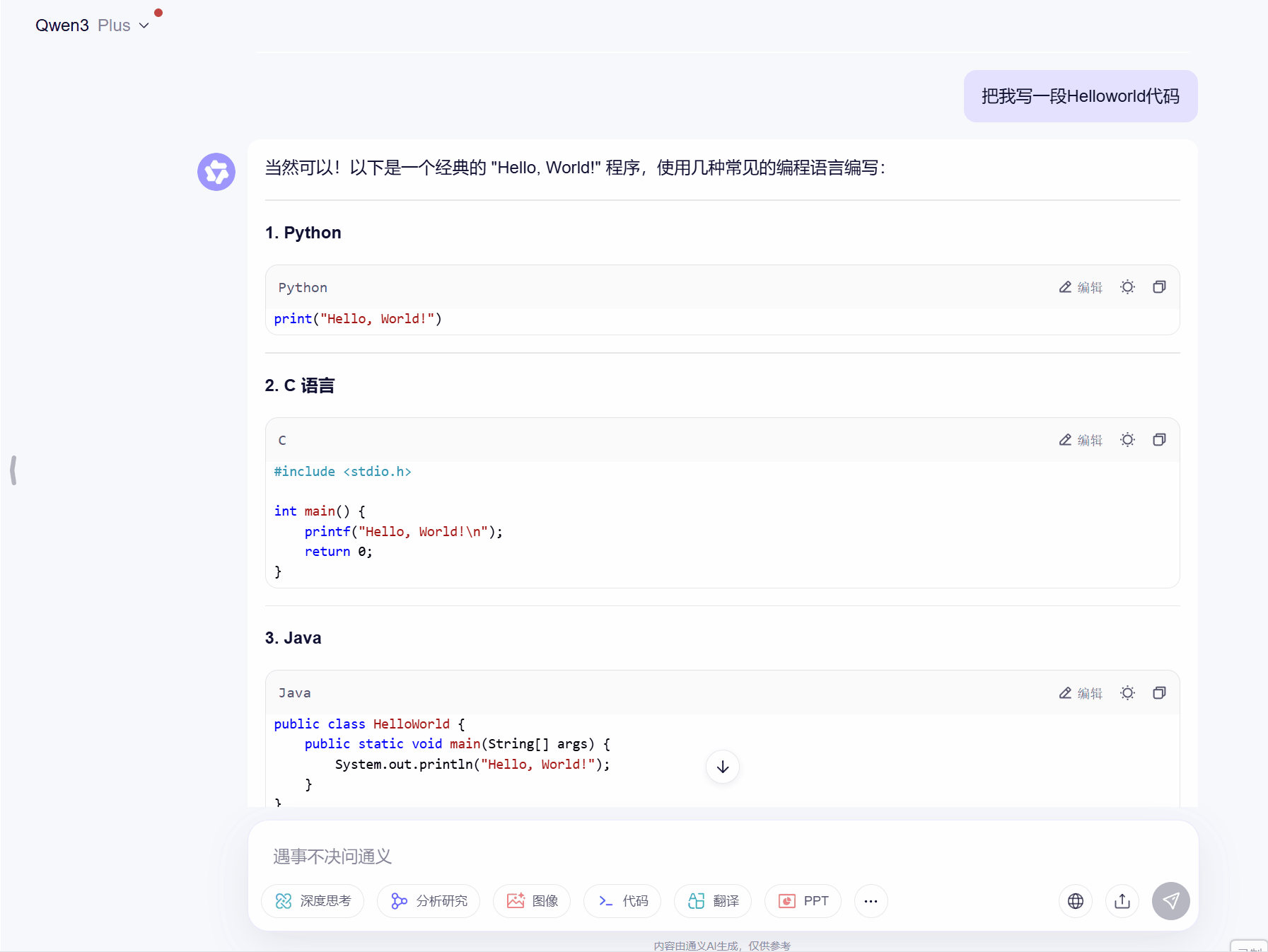
Task: Click the "int main() {" code line
Action: [x=320, y=511]
